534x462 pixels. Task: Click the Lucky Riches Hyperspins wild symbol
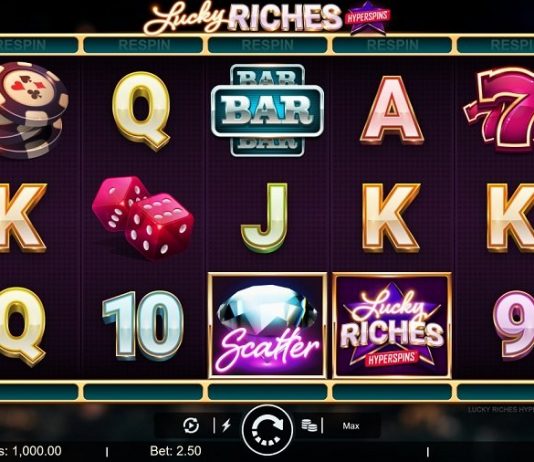pos(392,325)
